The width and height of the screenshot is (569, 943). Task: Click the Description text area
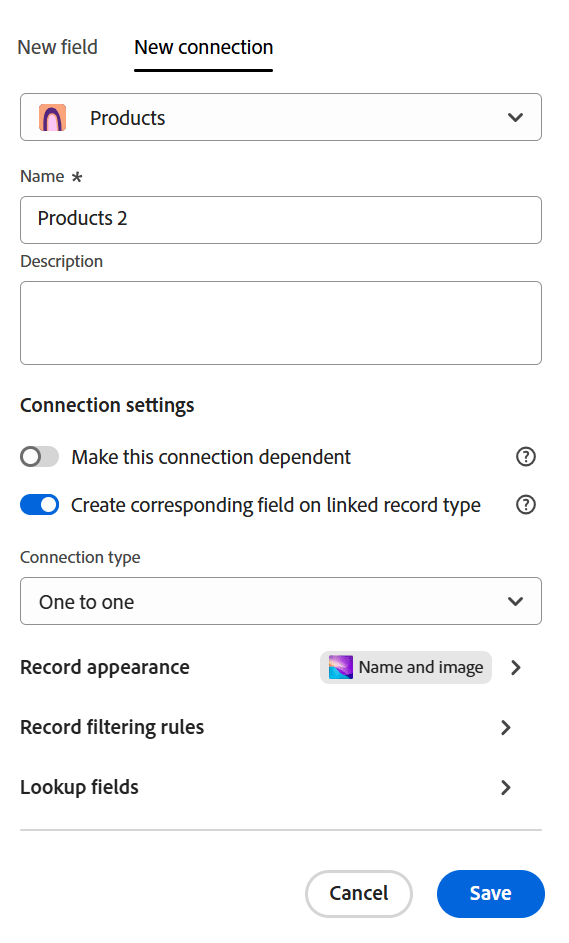point(281,323)
